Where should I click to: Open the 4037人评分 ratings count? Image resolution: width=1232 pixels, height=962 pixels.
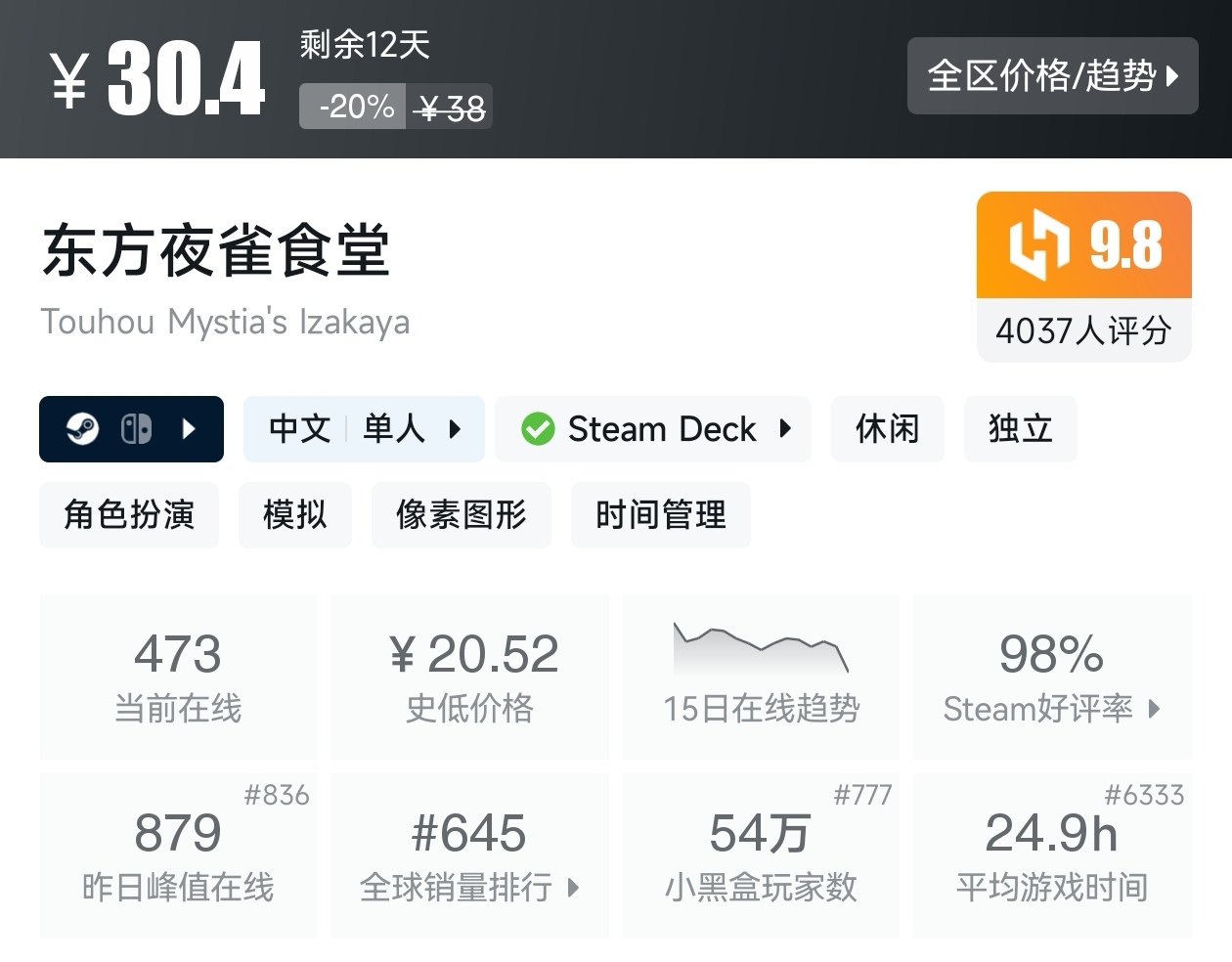click(1083, 330)
